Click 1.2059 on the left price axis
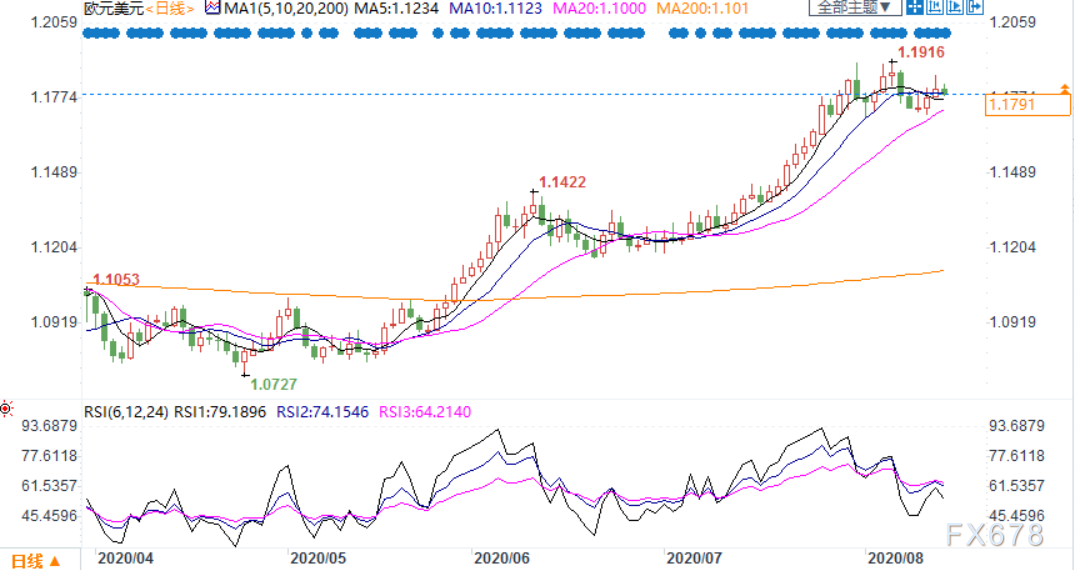 tap(53, 22)
